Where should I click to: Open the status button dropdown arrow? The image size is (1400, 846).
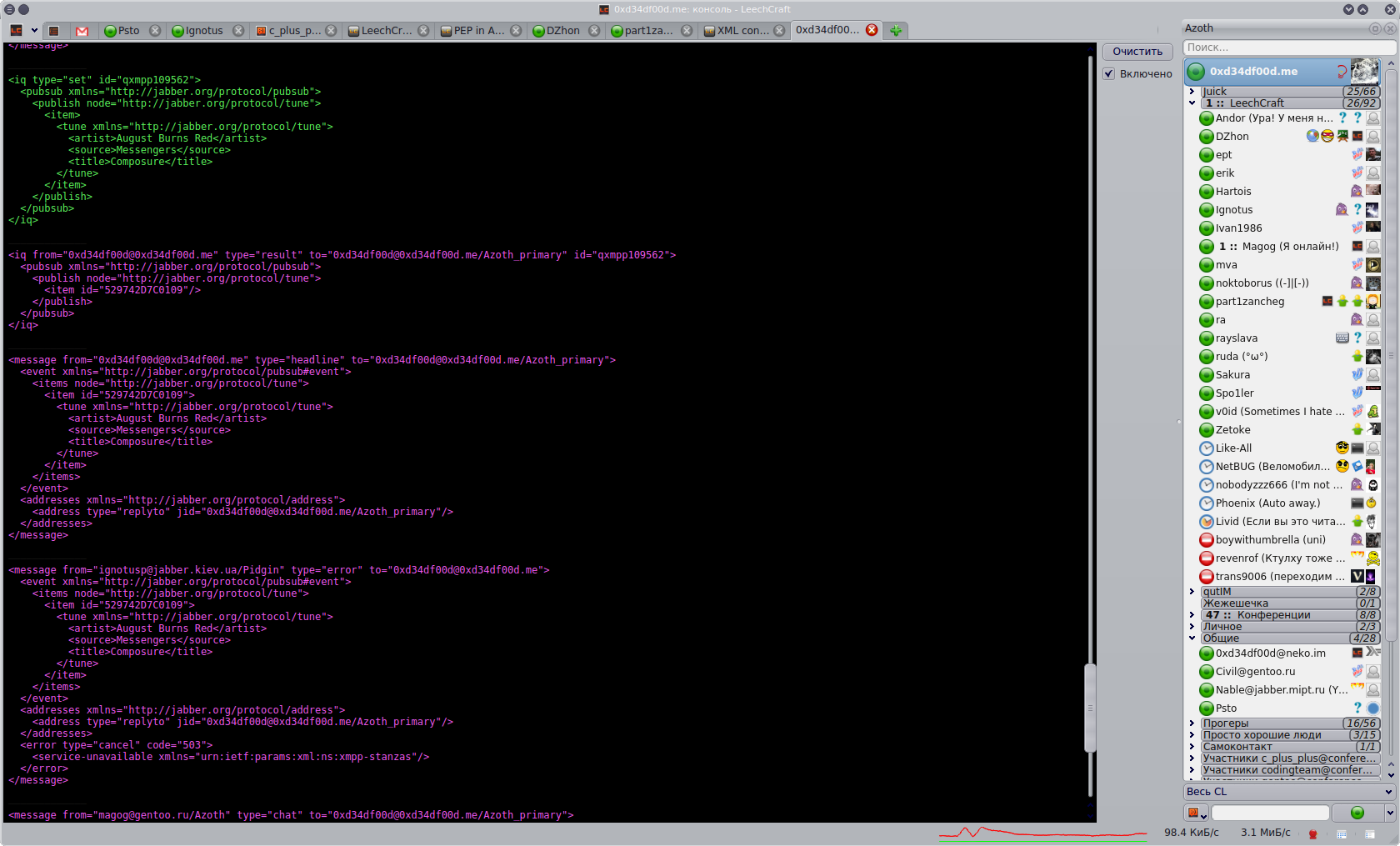pos(1390,813)
